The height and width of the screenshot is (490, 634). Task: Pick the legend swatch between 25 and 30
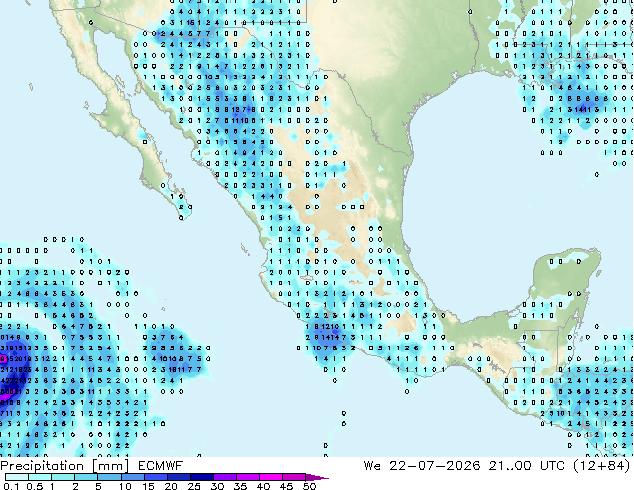201,477
